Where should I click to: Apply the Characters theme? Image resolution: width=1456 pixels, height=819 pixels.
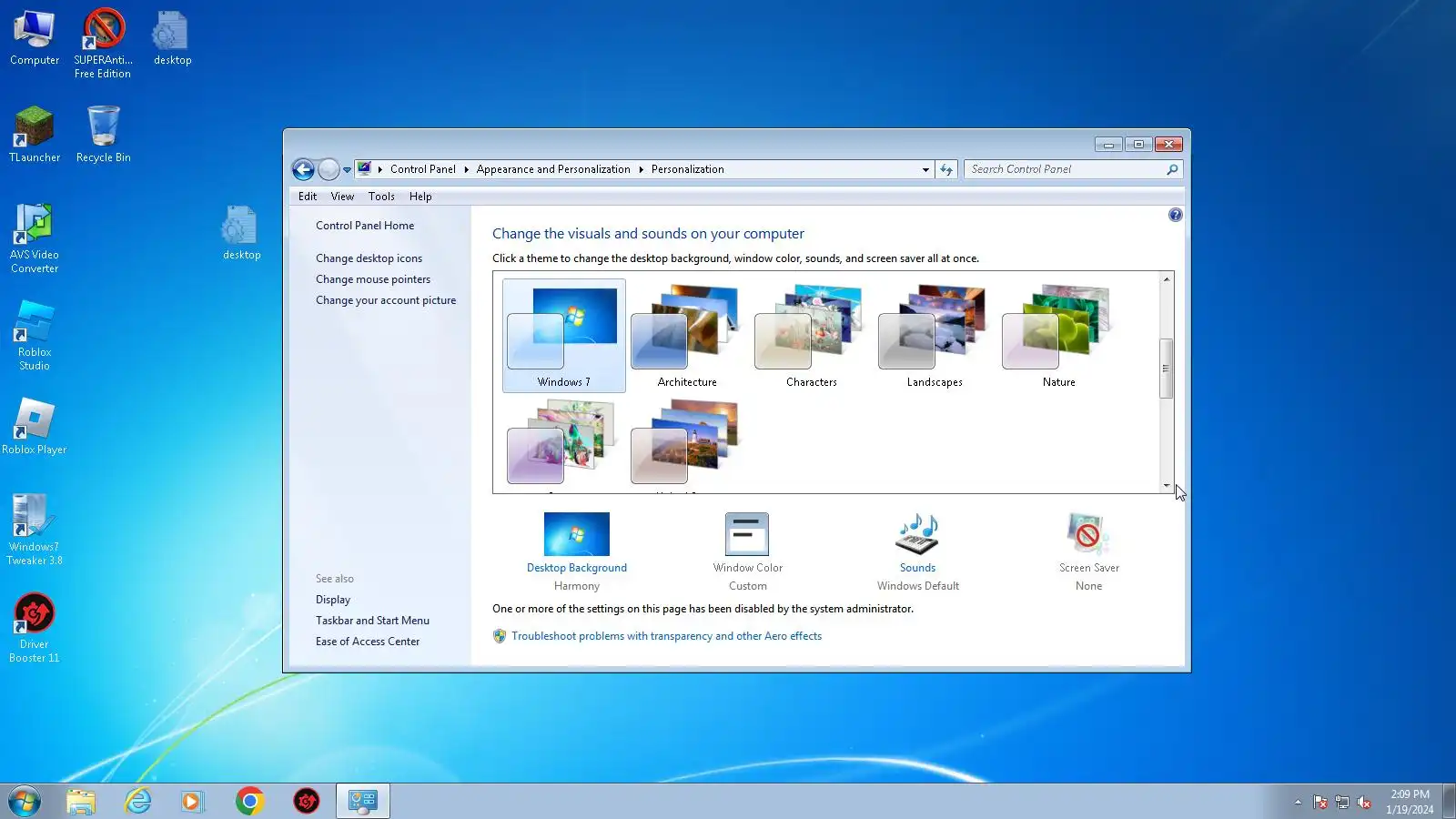811,336
